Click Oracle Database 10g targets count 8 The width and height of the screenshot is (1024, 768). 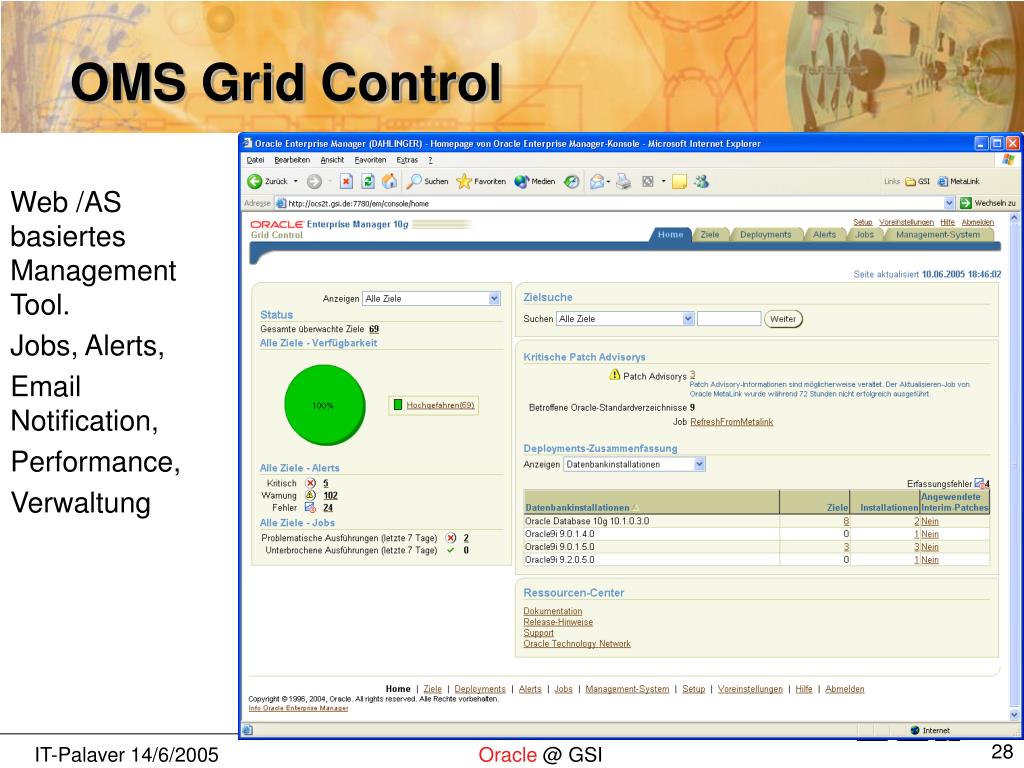click(846, 521)
